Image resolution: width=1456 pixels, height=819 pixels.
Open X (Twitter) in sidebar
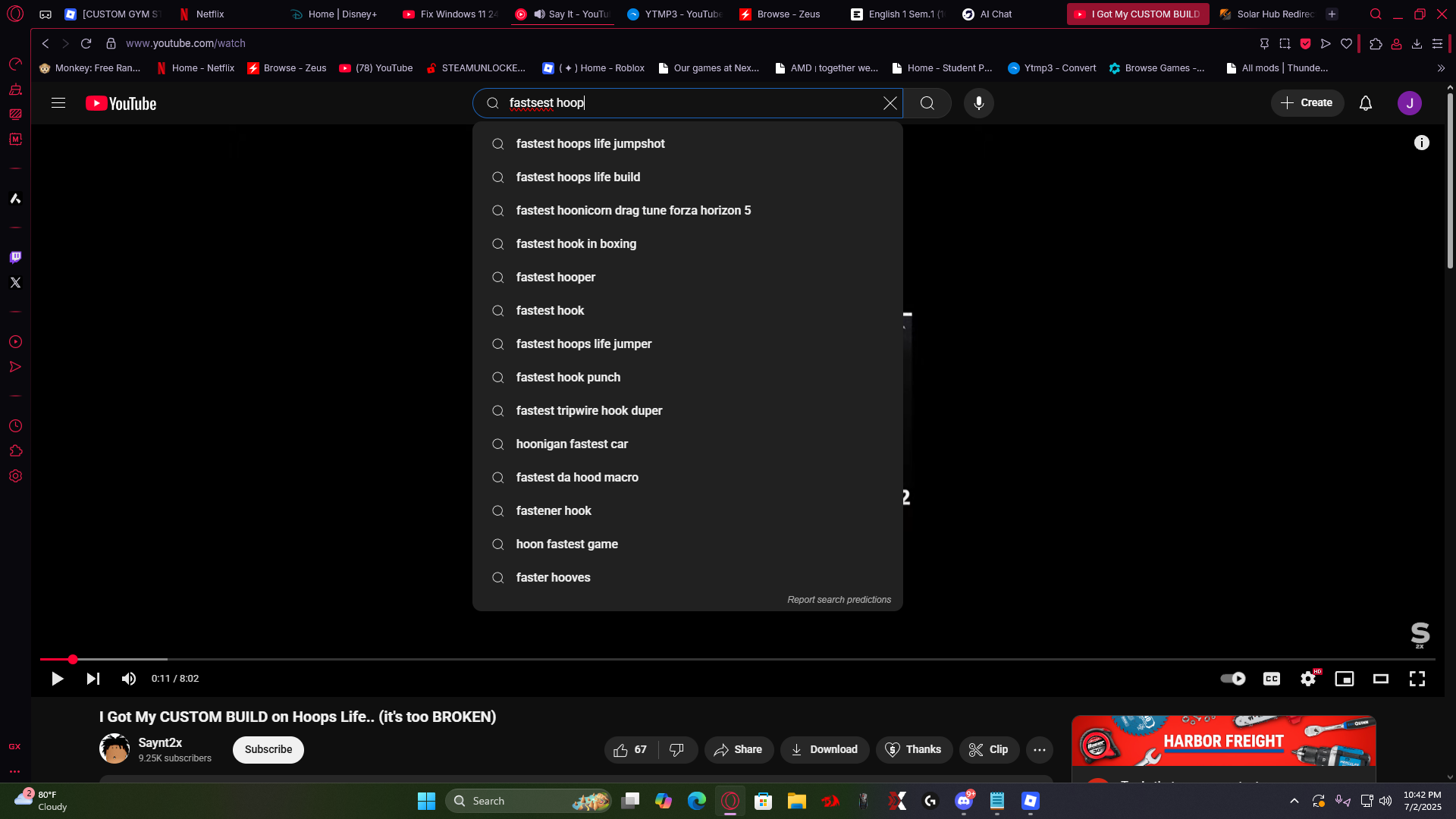tap(15, 283)
